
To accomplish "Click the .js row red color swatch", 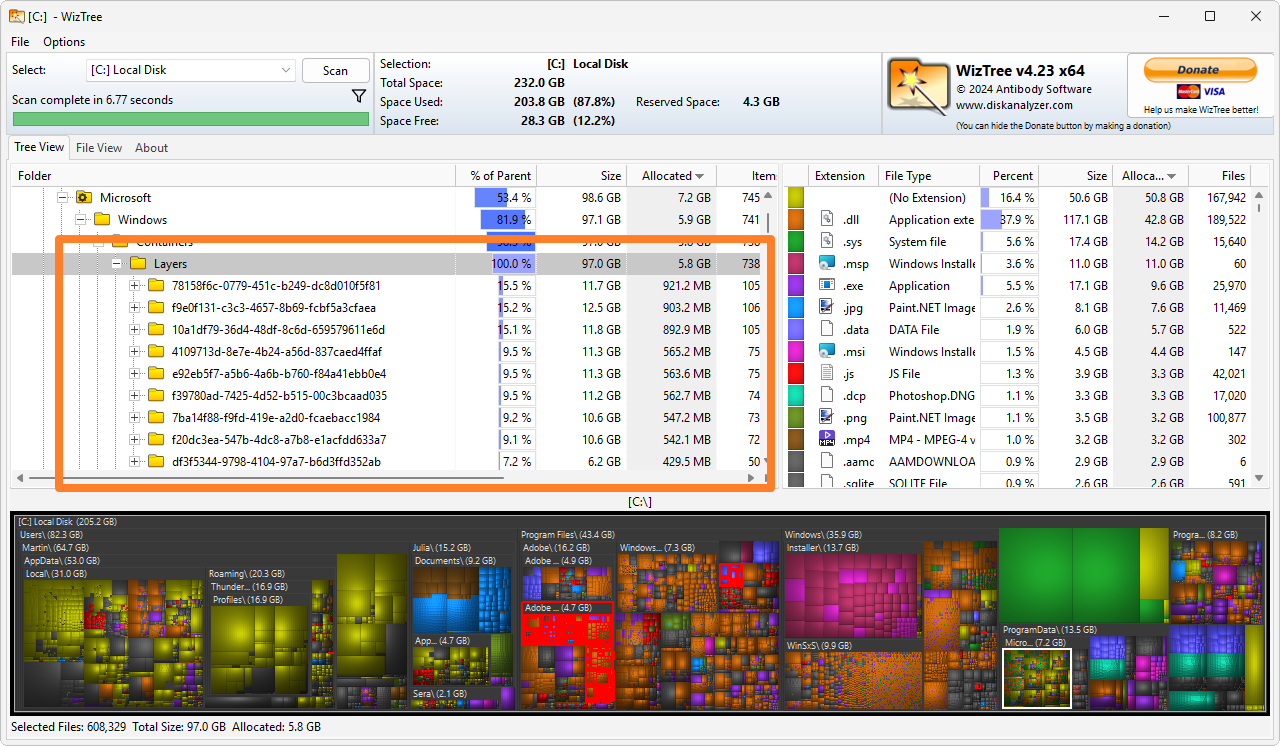I will (796, 373).
